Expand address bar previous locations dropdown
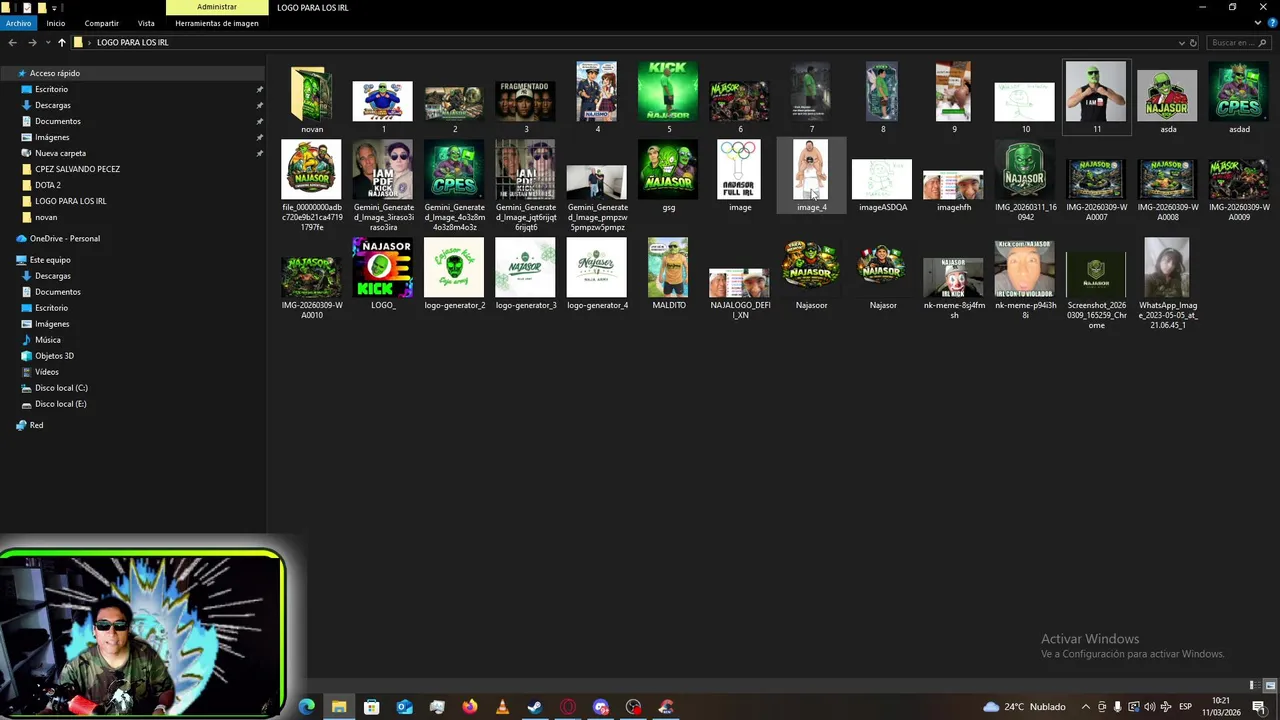 [x=1180, y=43]
